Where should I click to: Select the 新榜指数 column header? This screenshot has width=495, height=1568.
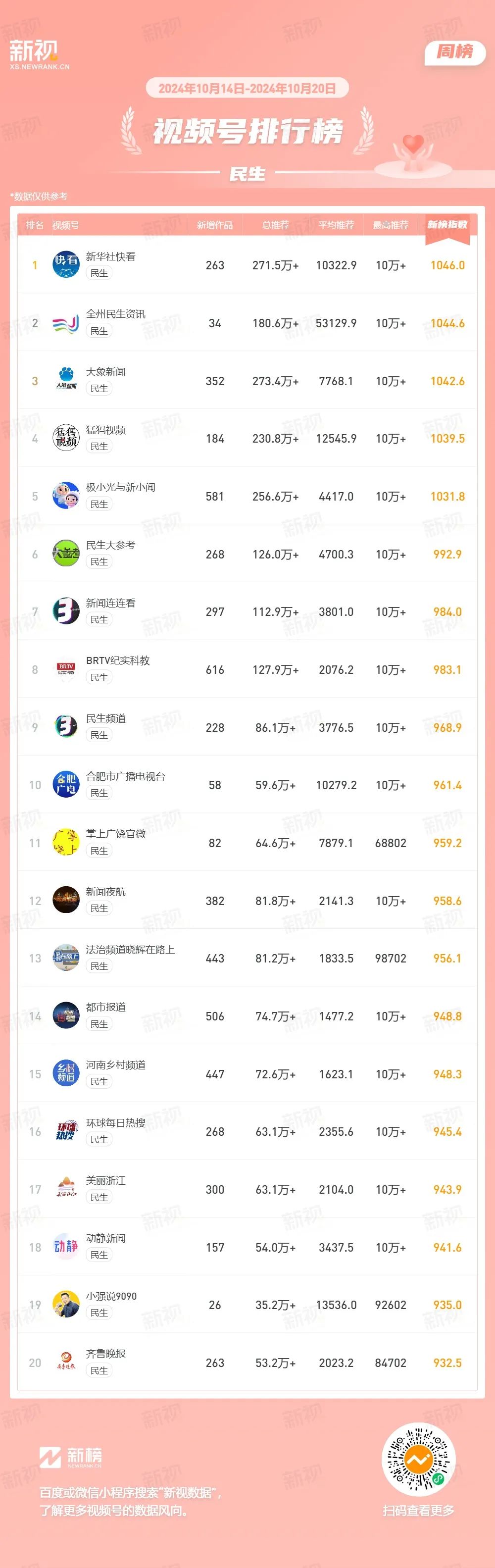(447, 225)
